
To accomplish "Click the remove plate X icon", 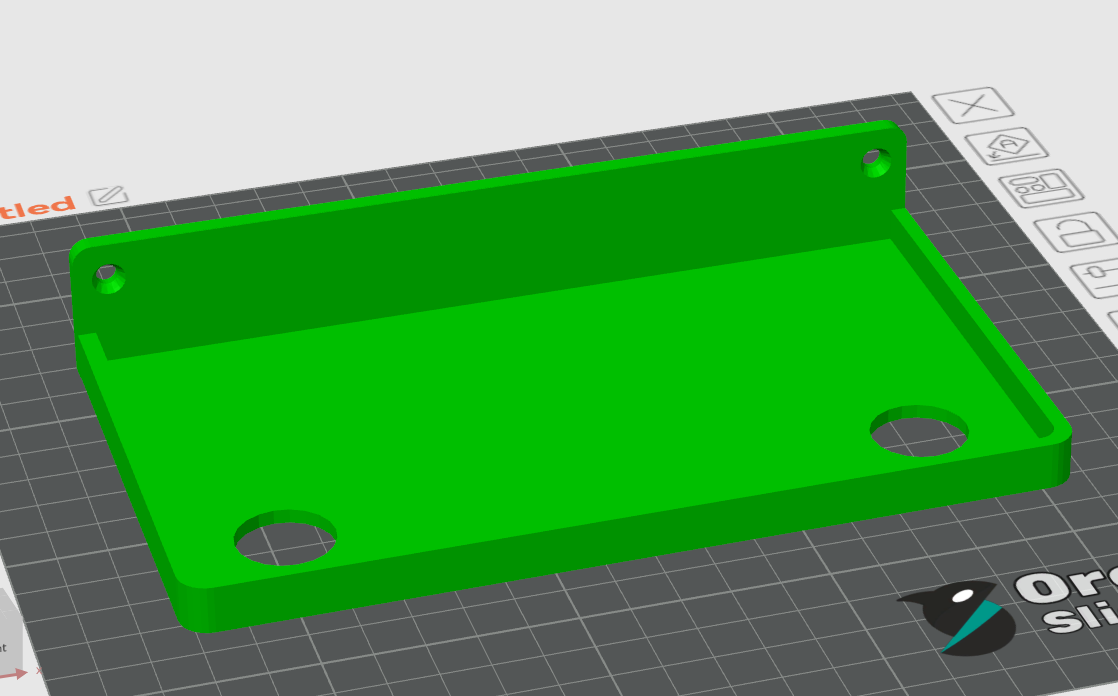I will coord(973,105).
